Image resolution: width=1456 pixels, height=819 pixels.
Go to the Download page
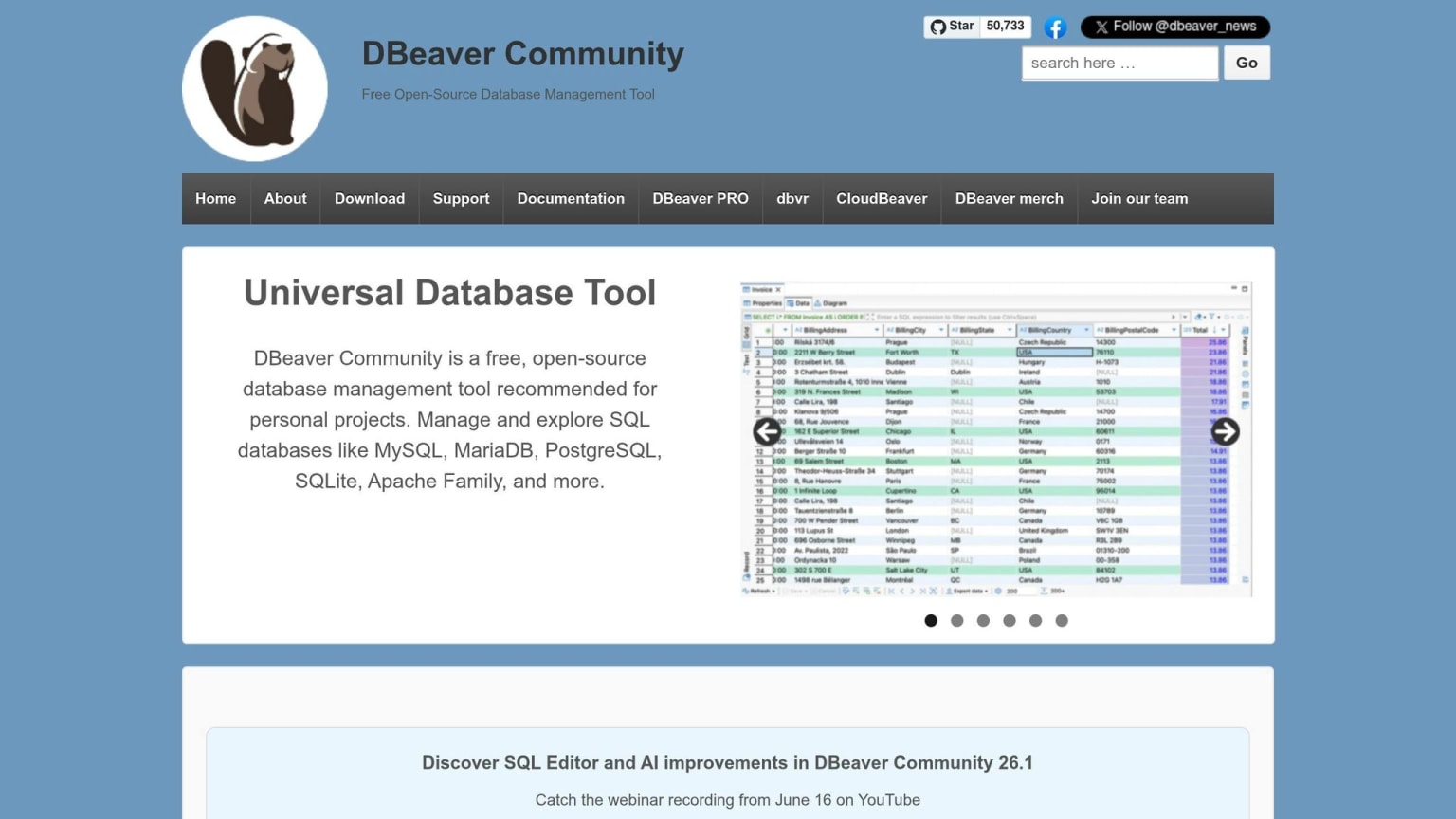click(x=370, y=198)
